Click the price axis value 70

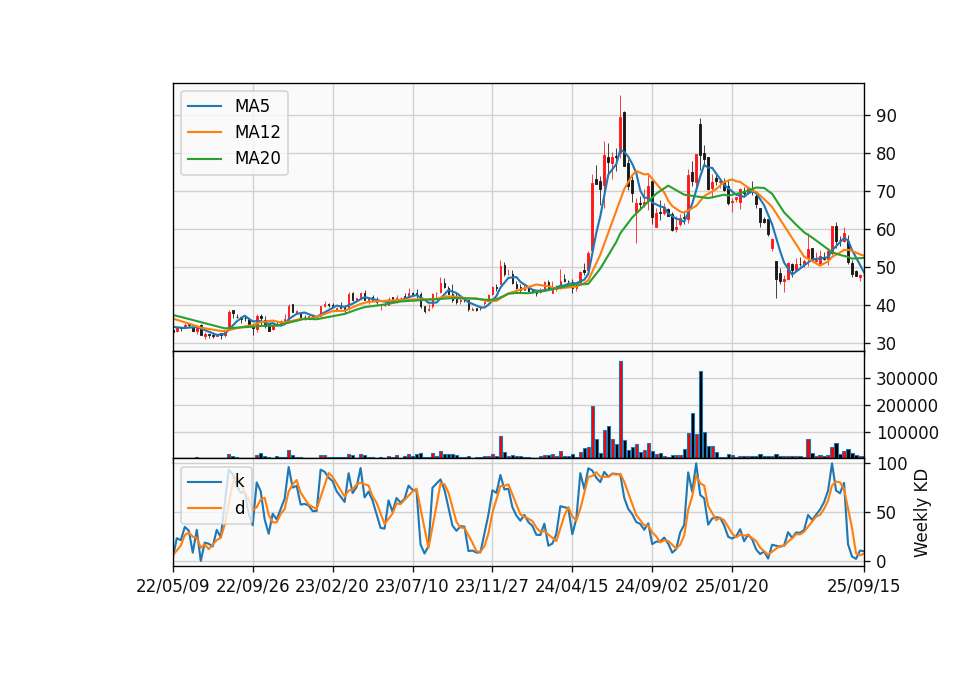(x=886, y=192)
